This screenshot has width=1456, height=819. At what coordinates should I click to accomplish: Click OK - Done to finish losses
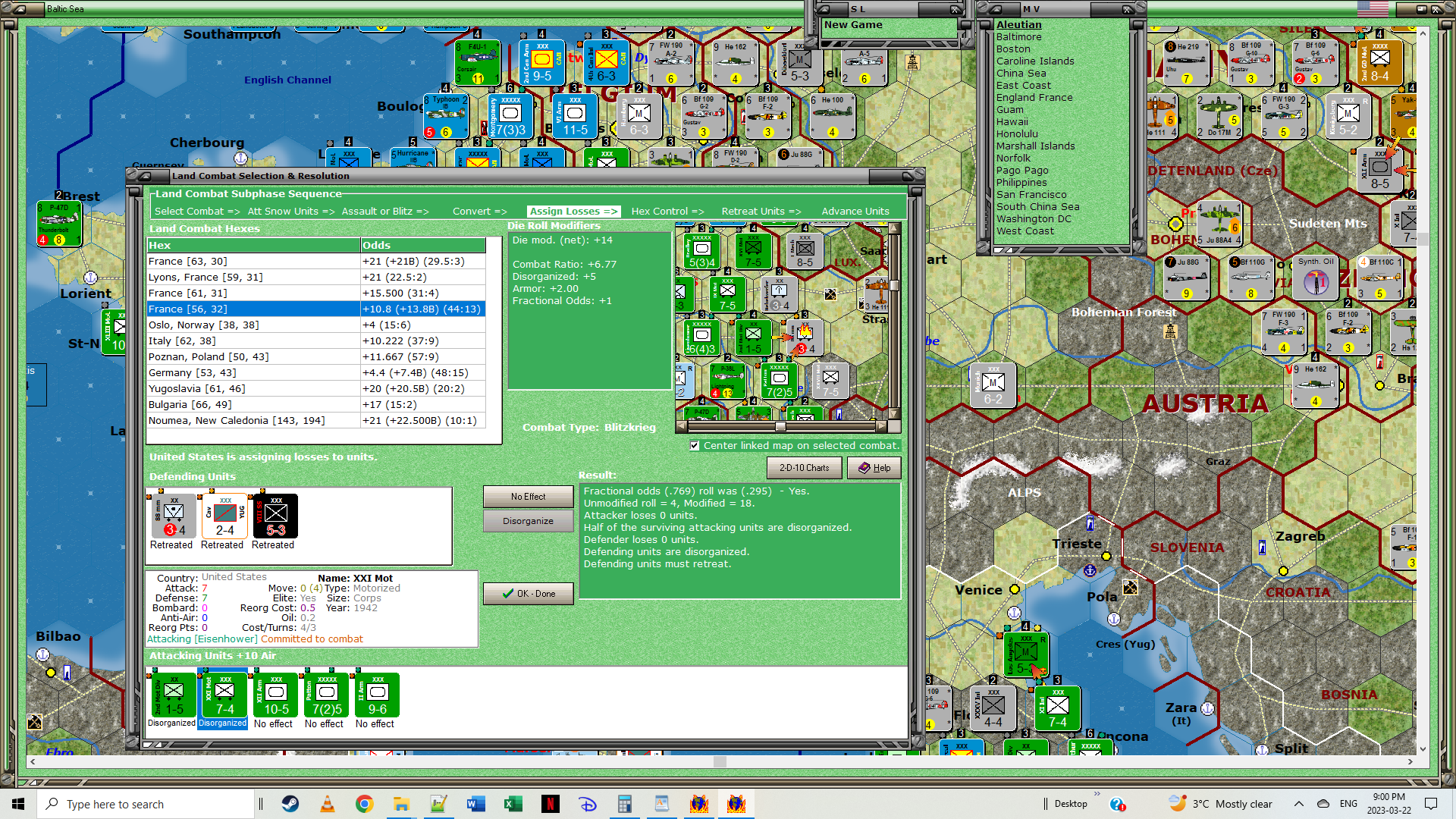tap(528, 594)
